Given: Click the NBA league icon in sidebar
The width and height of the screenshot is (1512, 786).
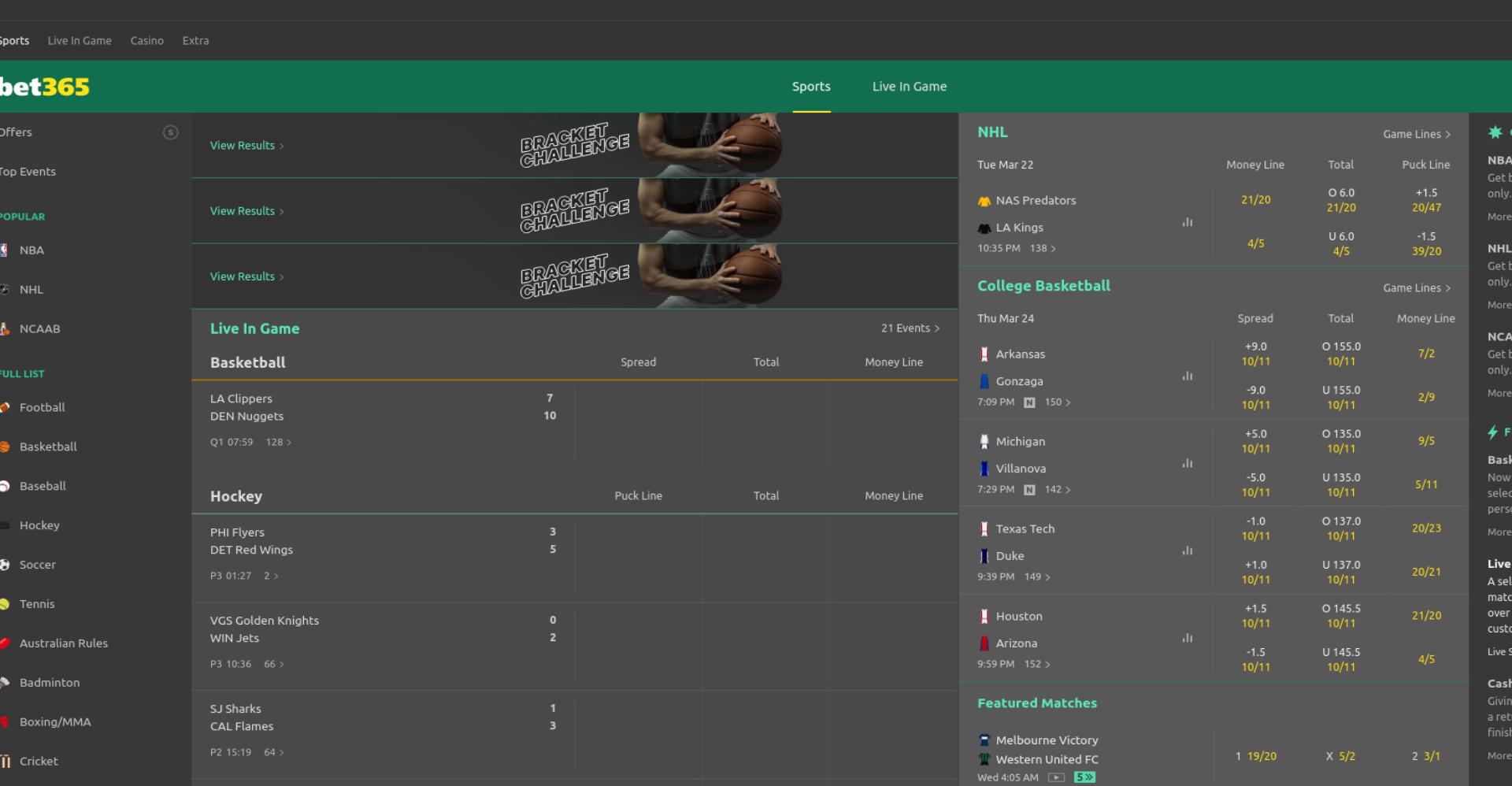Looking at the screenshot, I should pyautogui.click(x=4, y=250).
